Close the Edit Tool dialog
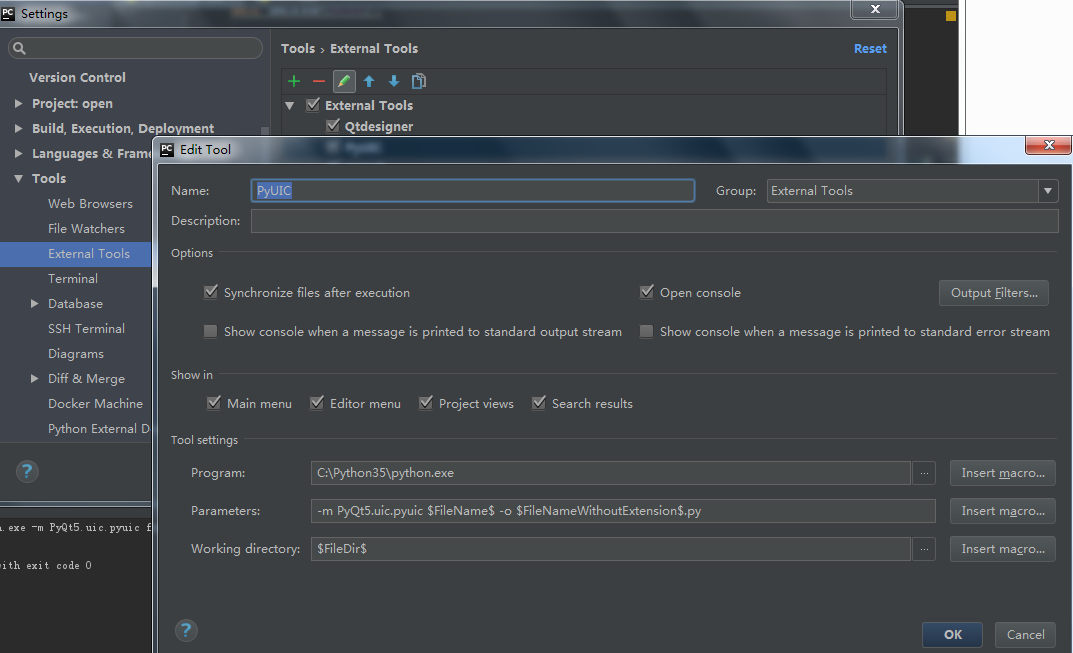 (1048, 145)
